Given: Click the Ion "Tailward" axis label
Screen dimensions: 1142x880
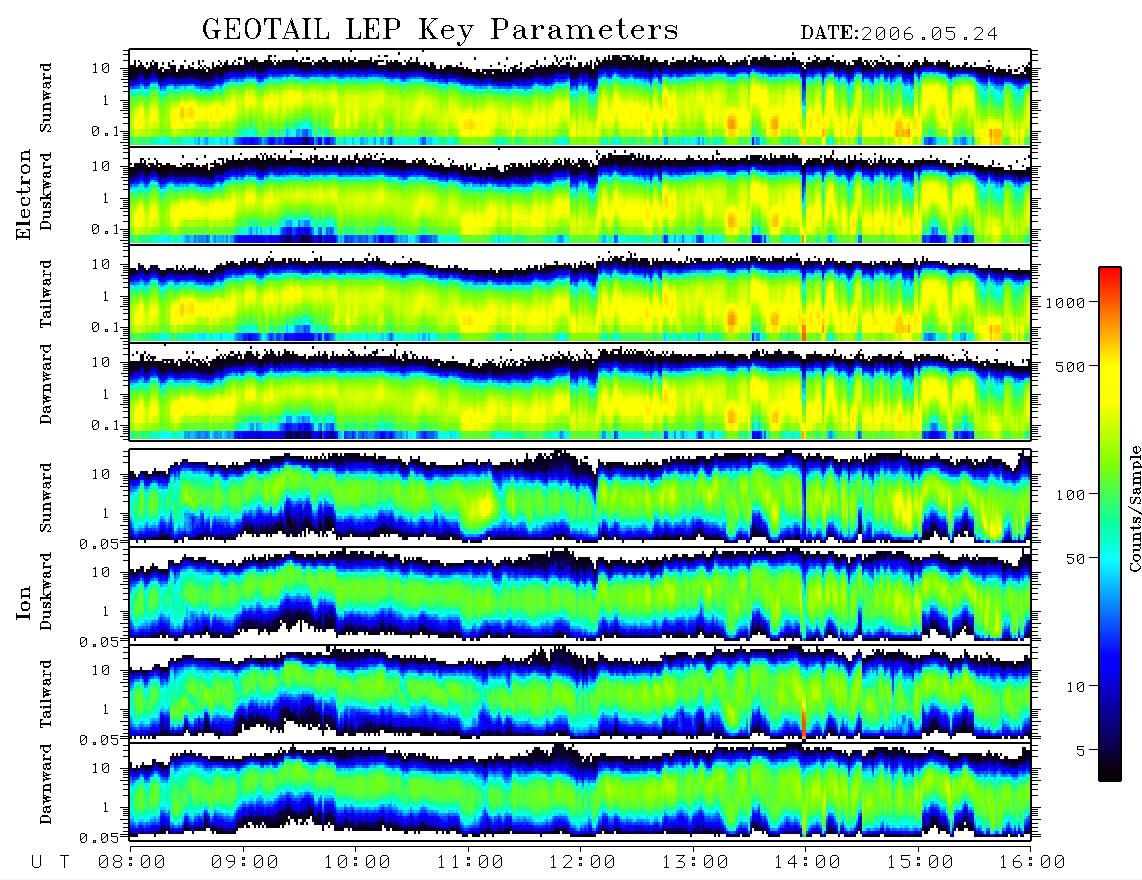Looking at the screenshot, I should tap(46, 694).
